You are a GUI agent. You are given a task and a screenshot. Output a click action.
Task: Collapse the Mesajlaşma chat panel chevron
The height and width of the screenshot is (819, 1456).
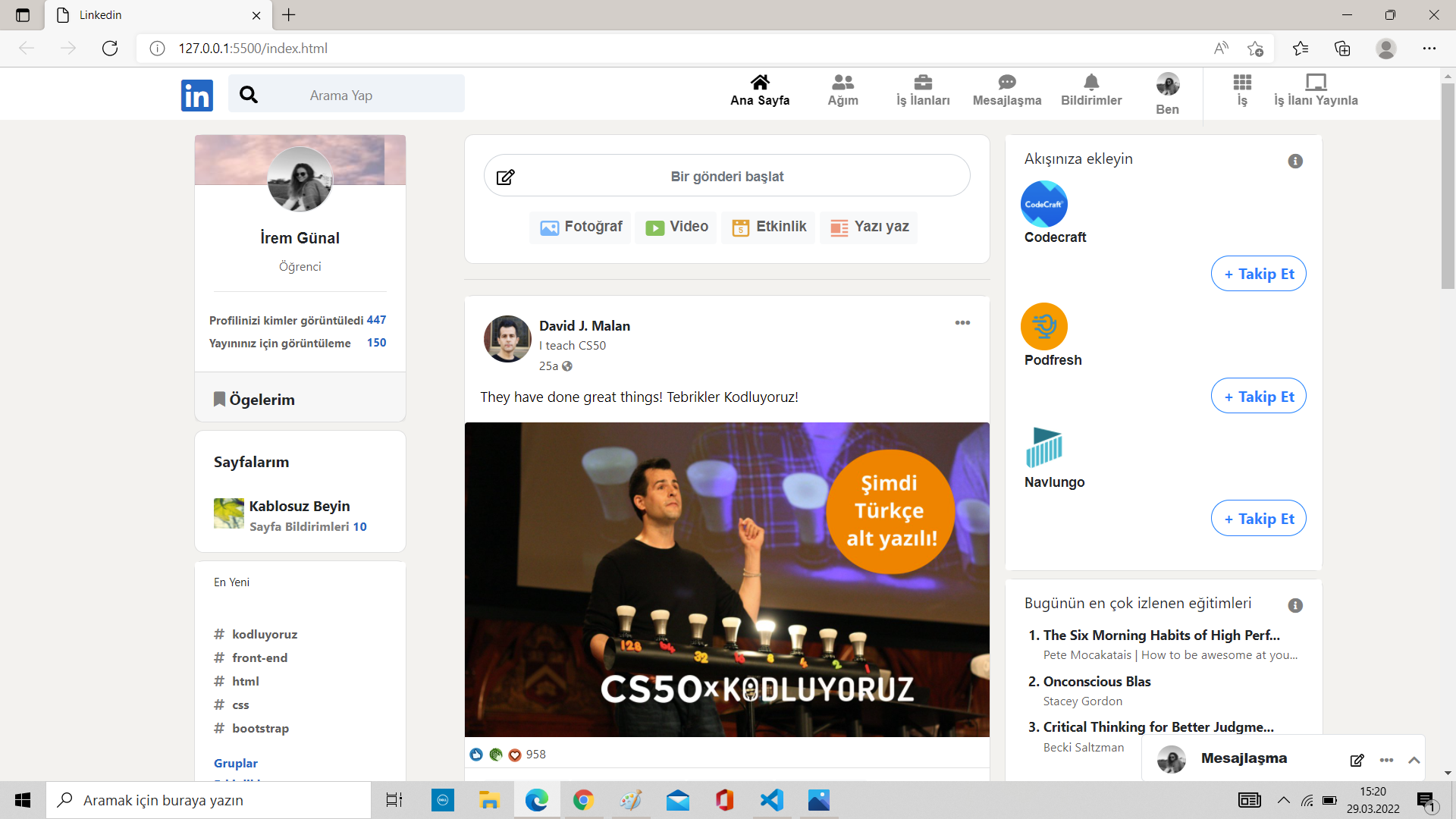[x=1415, y=760]
